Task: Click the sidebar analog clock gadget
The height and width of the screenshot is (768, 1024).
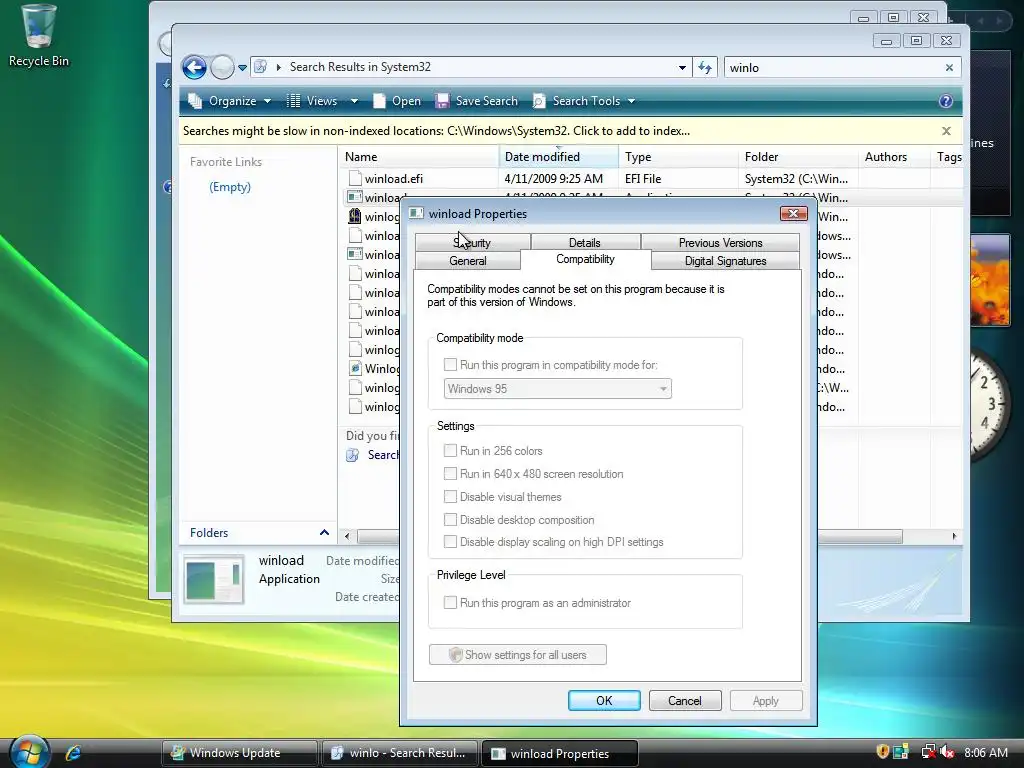Action: point(990,405)
